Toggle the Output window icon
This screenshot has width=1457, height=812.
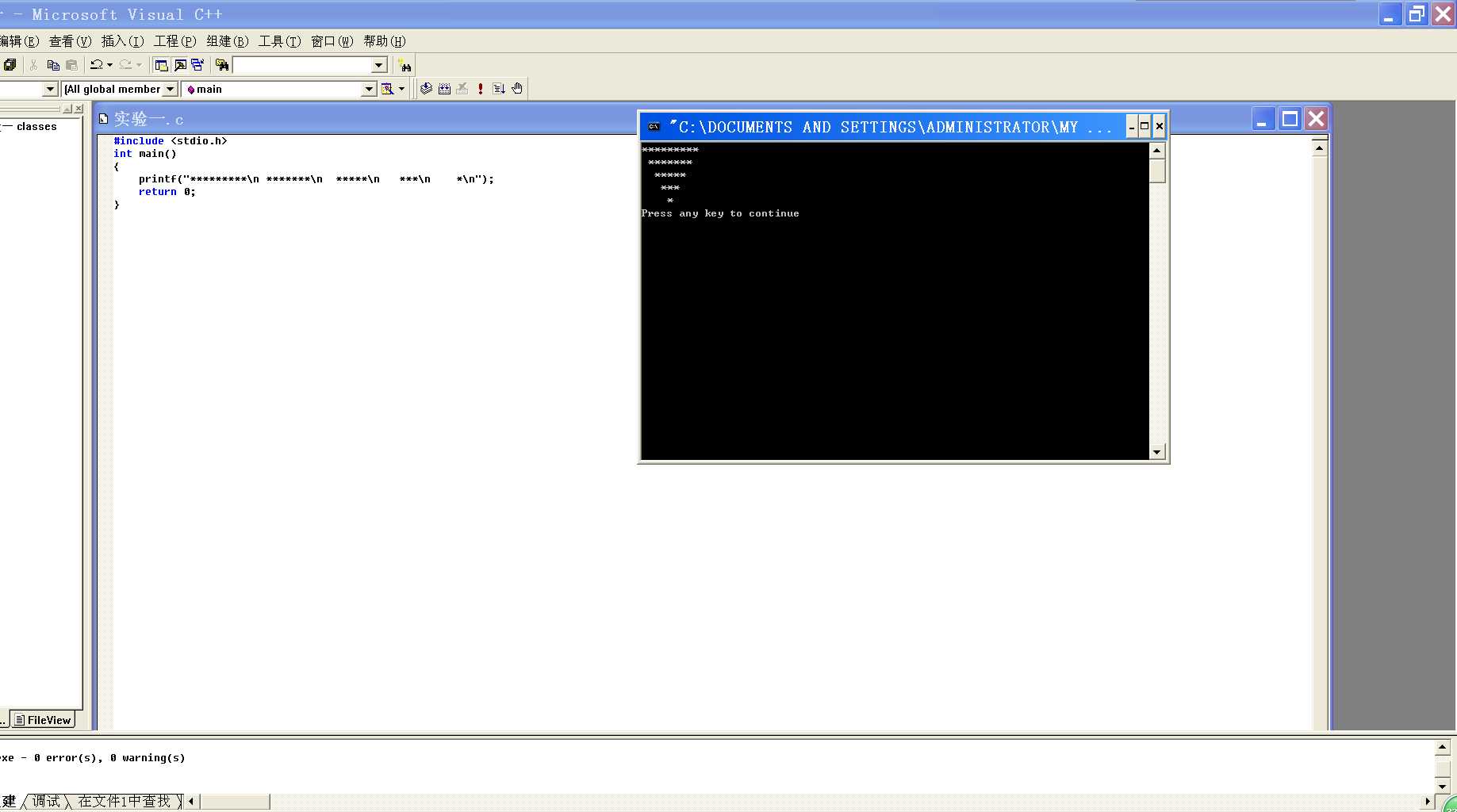point(180,65)
